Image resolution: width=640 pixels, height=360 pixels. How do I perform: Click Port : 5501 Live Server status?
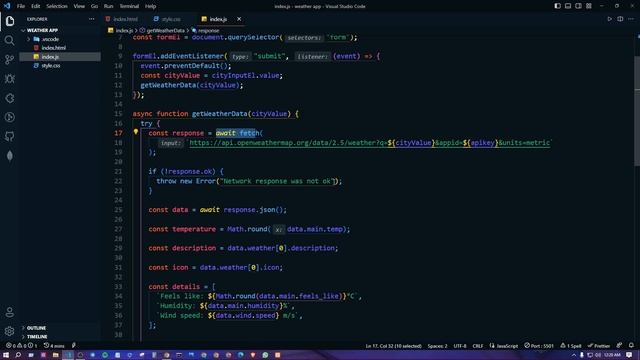[x=539, y=346]
